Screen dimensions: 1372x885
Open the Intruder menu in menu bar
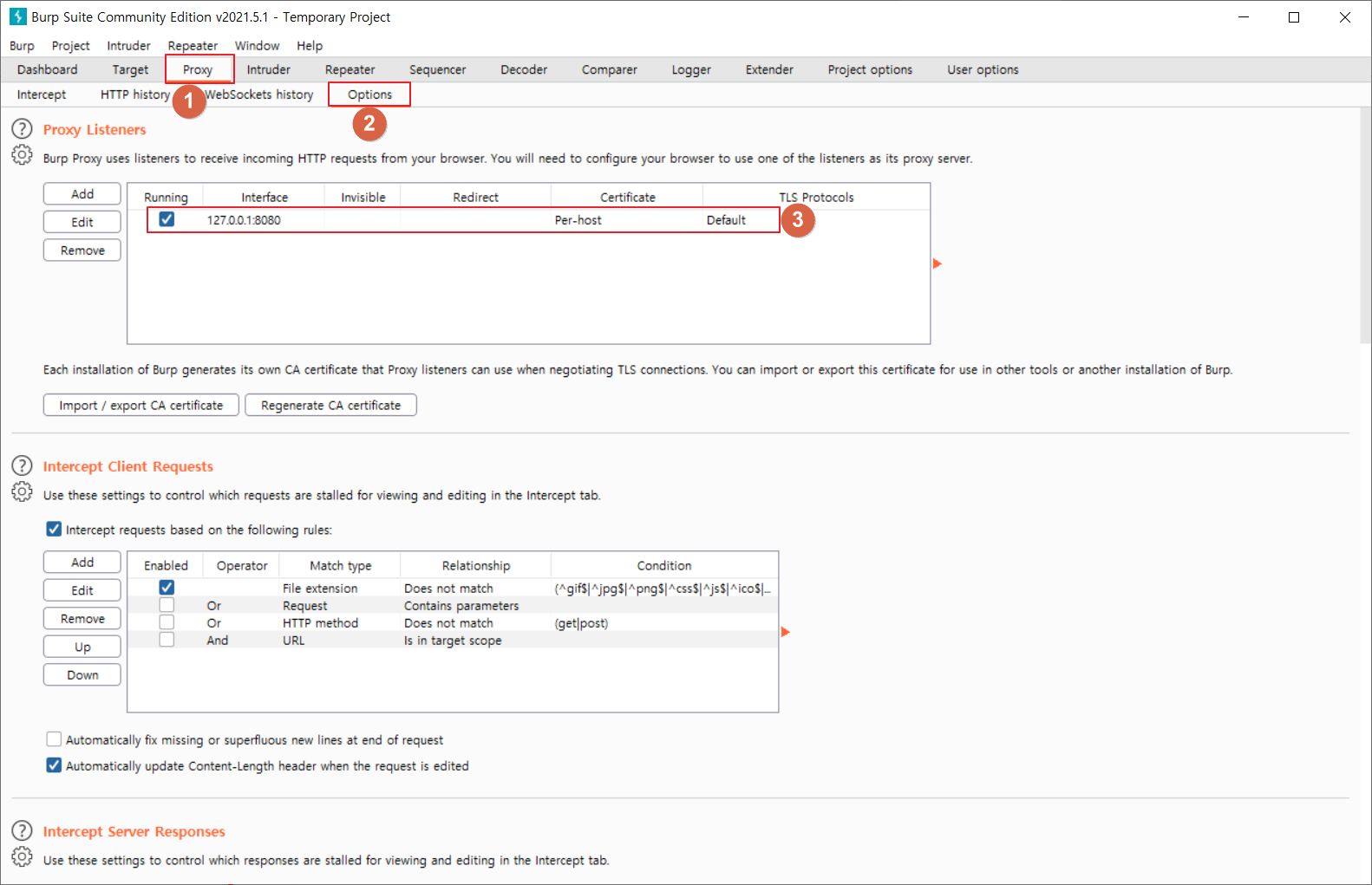click(x=128, y=46)
